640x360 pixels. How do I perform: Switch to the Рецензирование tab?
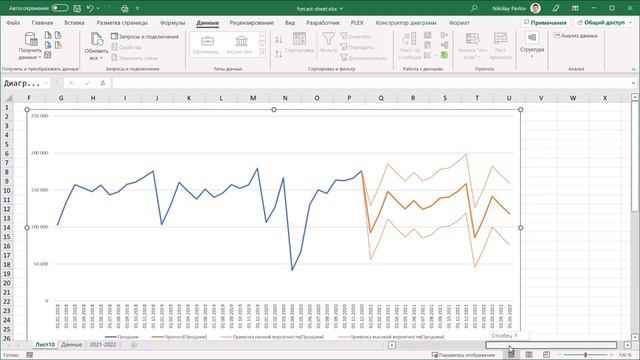click(251, 23)
